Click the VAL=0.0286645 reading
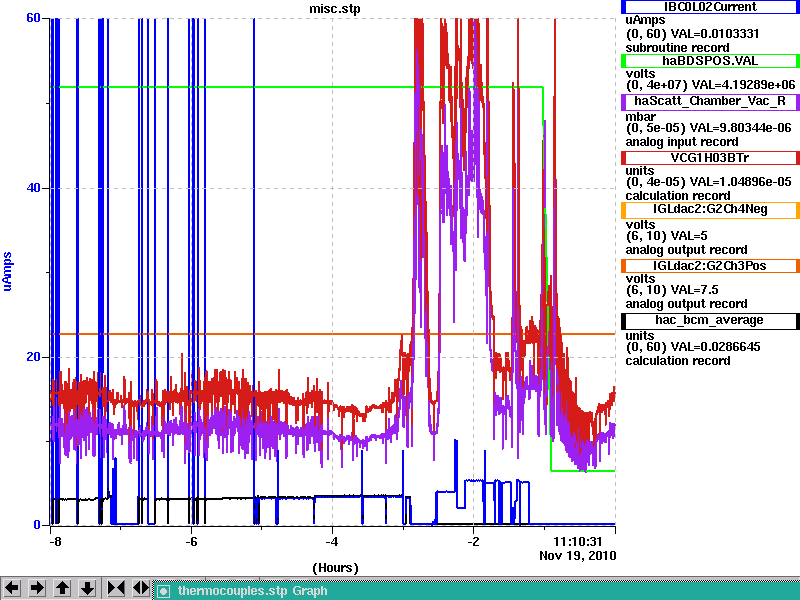Viewport: 800px width, 600px height. [715, 347]
